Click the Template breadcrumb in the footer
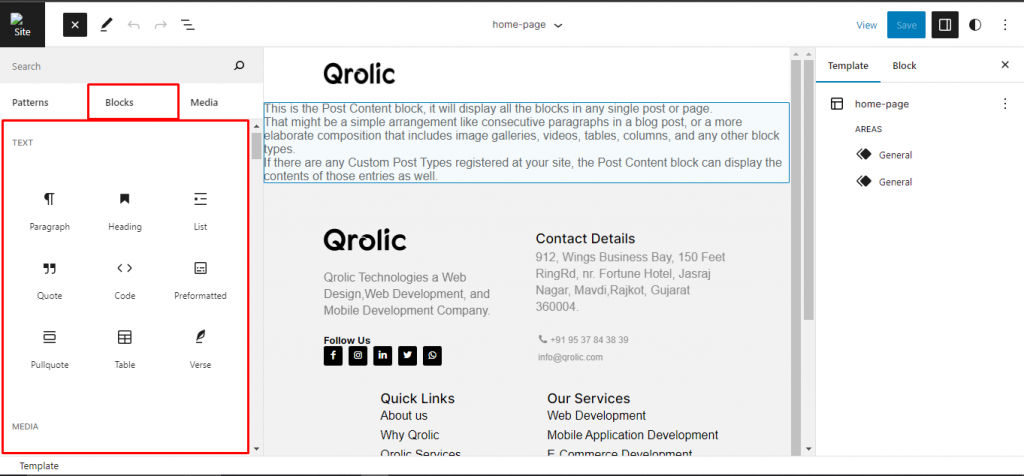The height and width of the screenshot is (476, 1024). click(39, 466)
